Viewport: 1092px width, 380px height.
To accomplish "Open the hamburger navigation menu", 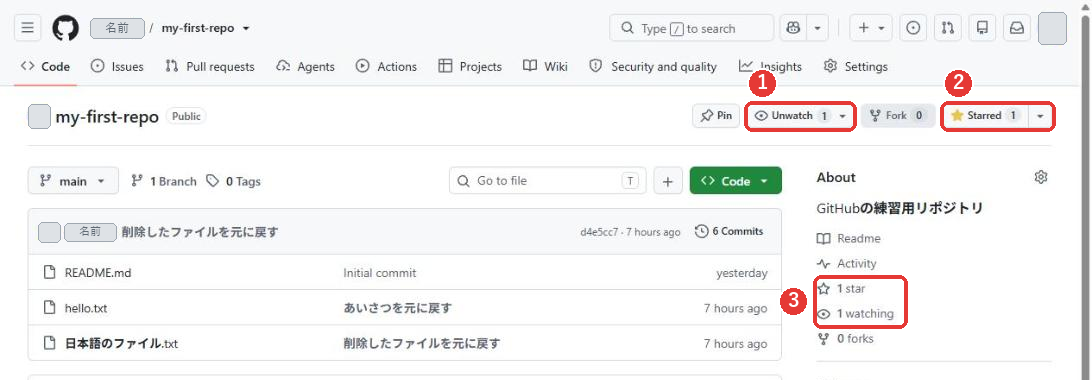I will (x=27, y=29).
